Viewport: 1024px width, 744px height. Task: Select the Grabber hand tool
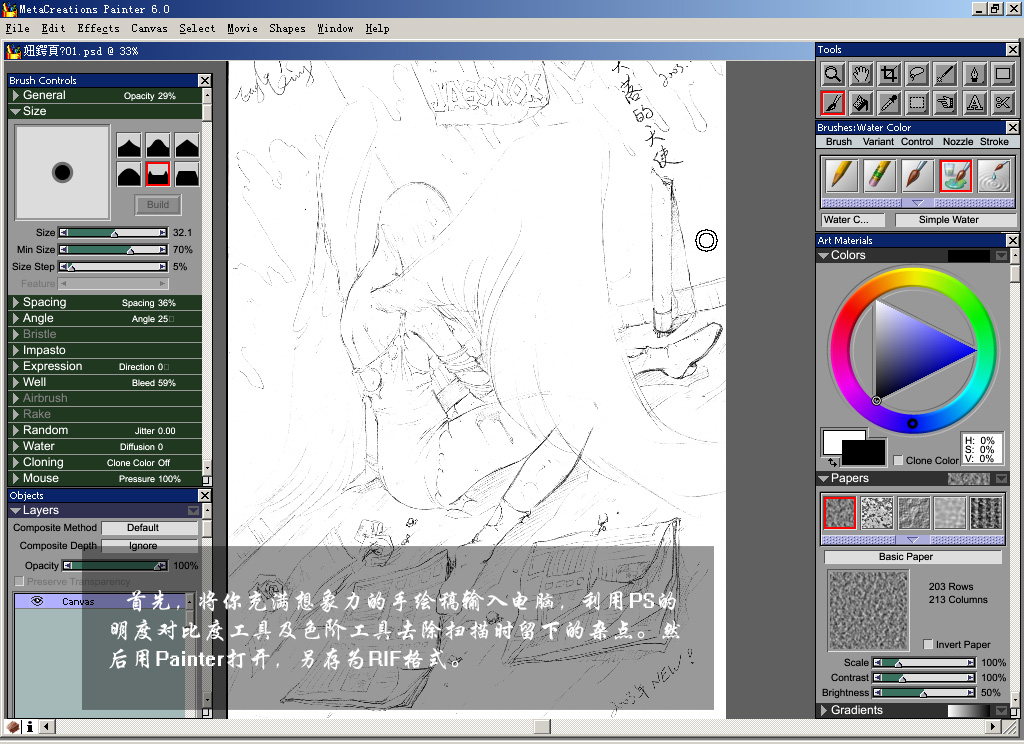pyautogui.click(x=861, y=74)
